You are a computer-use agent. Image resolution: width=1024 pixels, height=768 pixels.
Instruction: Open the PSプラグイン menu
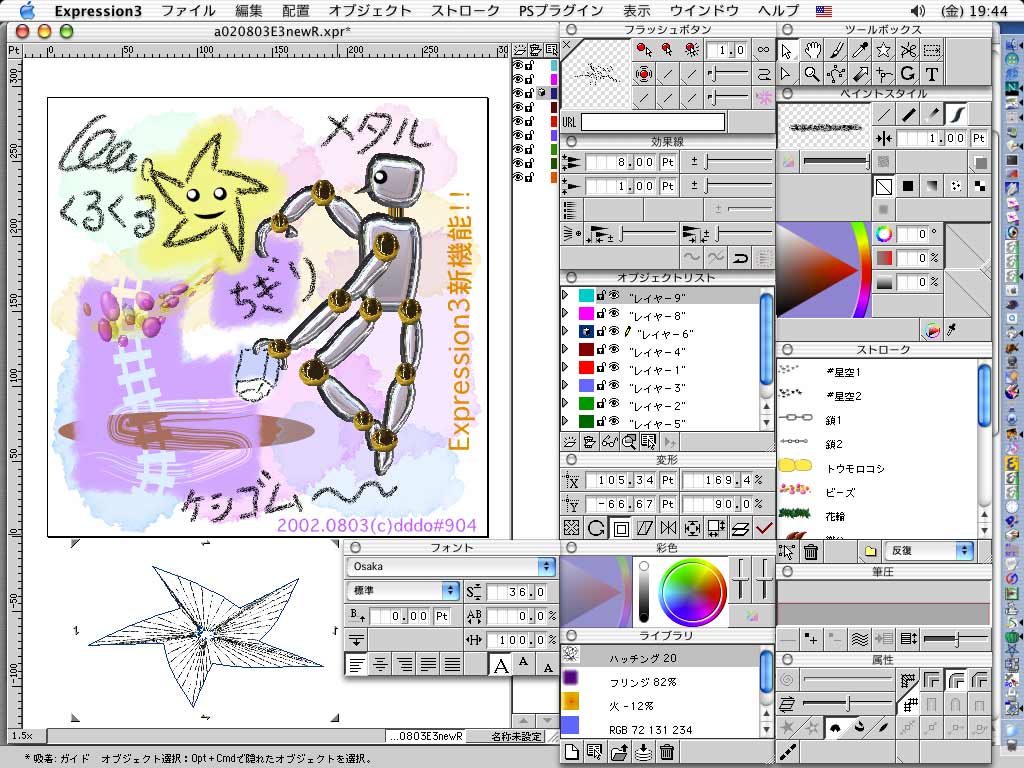click(561, 11)
